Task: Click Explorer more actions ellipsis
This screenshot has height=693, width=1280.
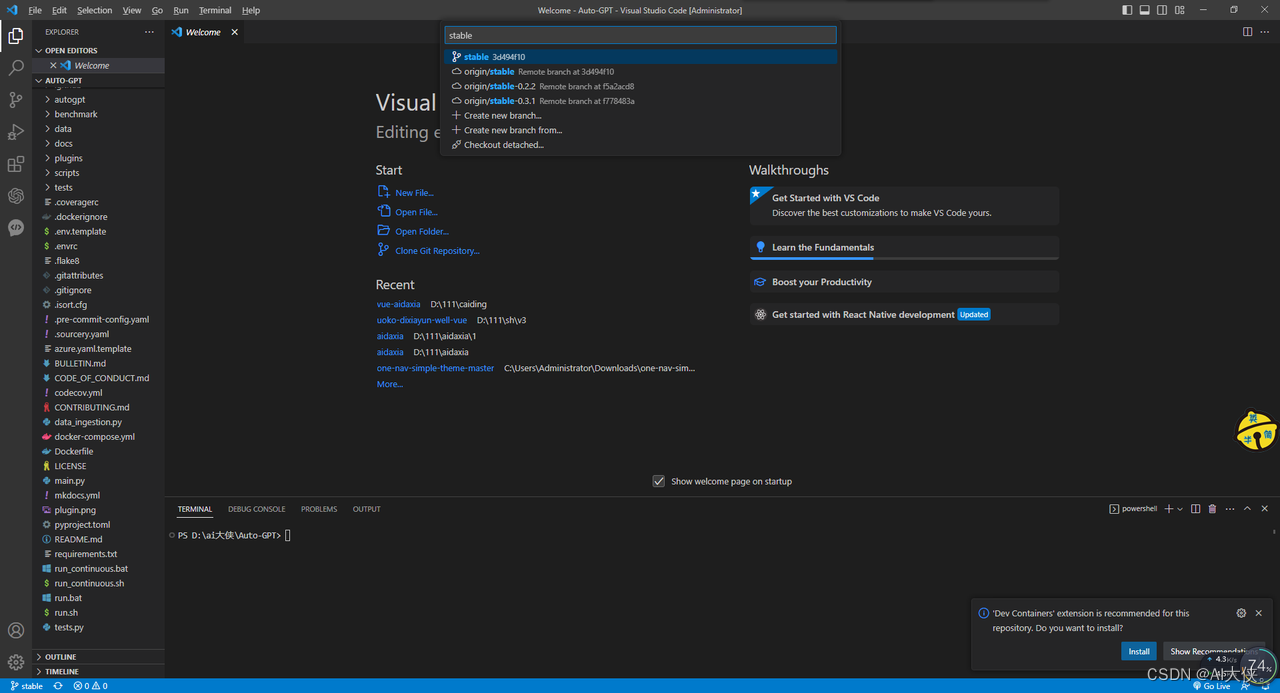Action: pos(149,32)
